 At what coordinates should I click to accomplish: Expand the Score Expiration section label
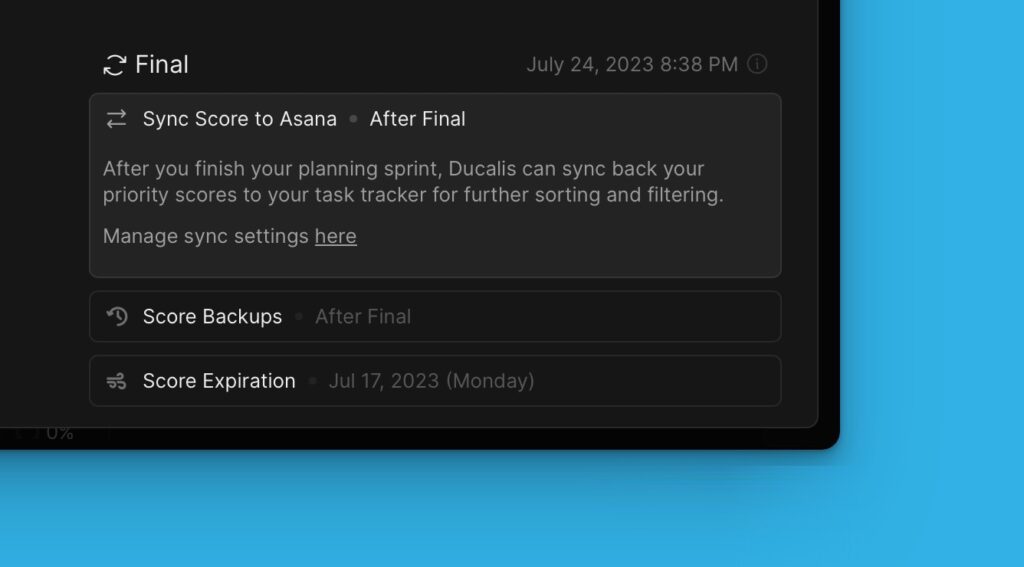pos(219,381)
